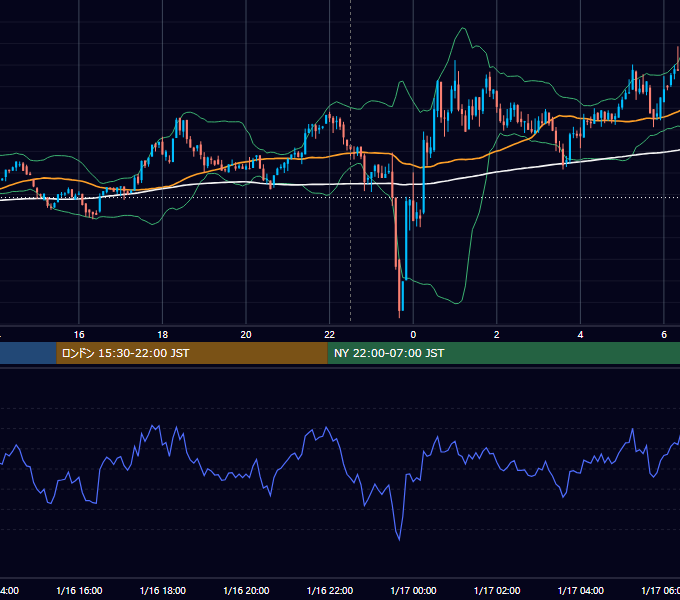This screenshot has height=600, width=680.
Task: Click the 1/17 00:00 label on indicator axis
Action: (413, 590)
